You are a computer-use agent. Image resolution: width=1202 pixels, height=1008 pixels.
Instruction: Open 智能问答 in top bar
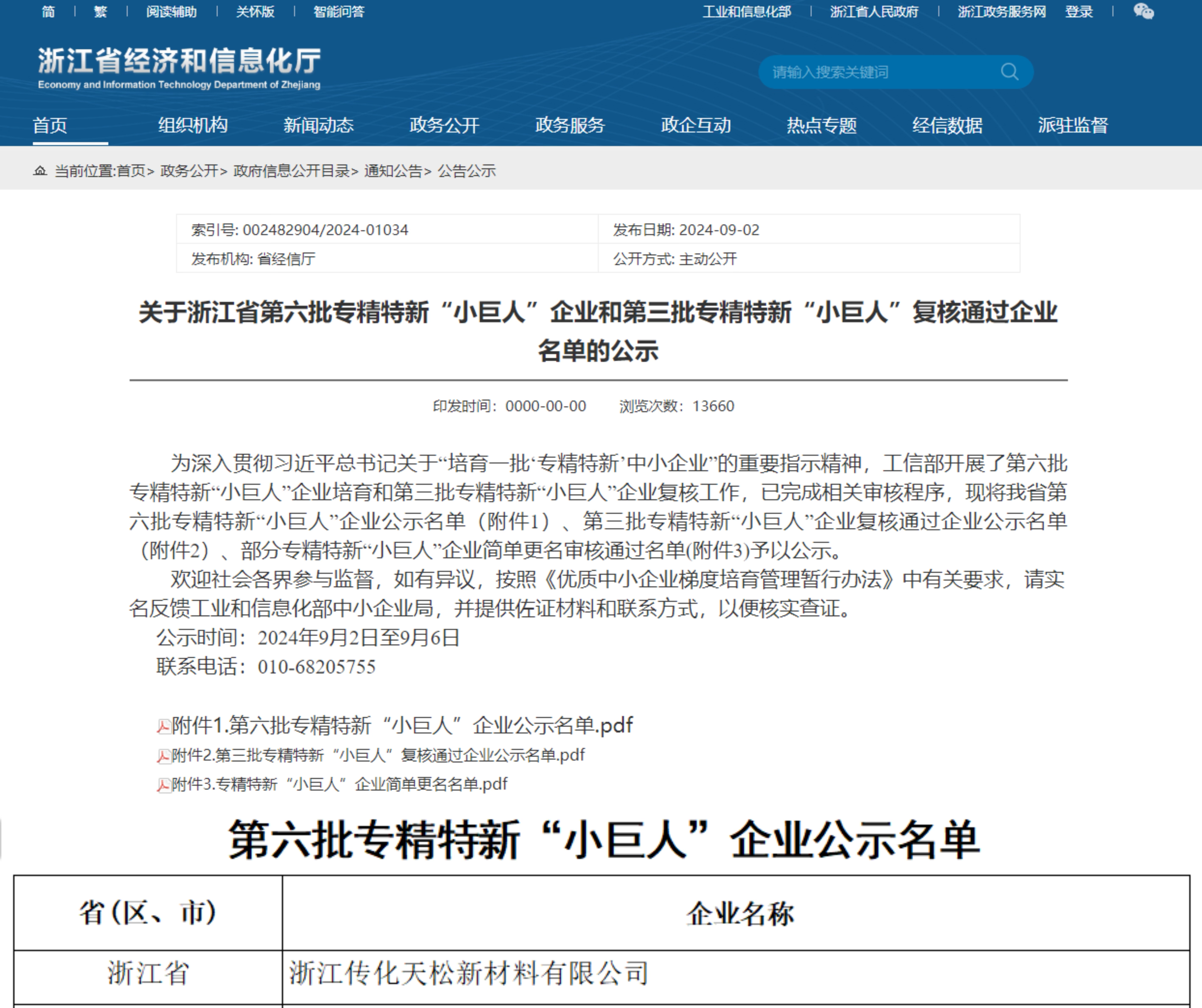[339, 11]
